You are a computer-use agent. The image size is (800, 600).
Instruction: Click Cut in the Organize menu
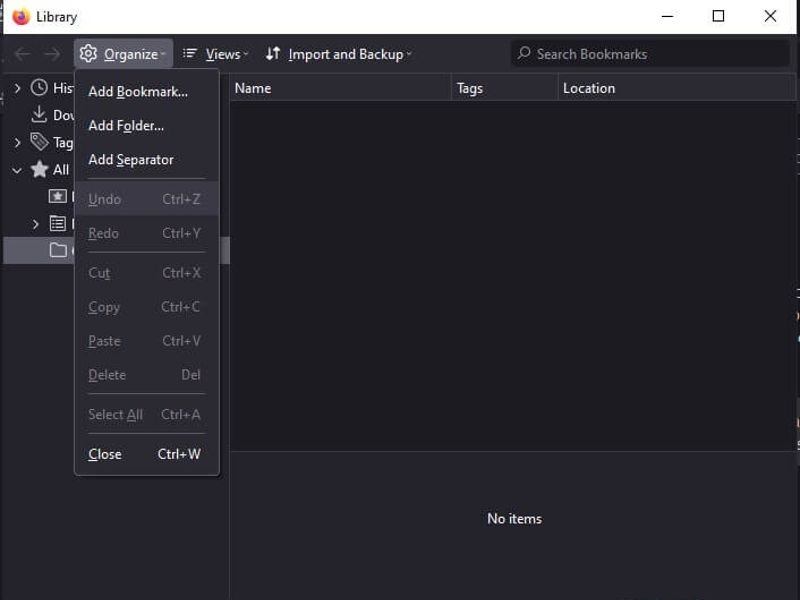[x=147, y=273]
